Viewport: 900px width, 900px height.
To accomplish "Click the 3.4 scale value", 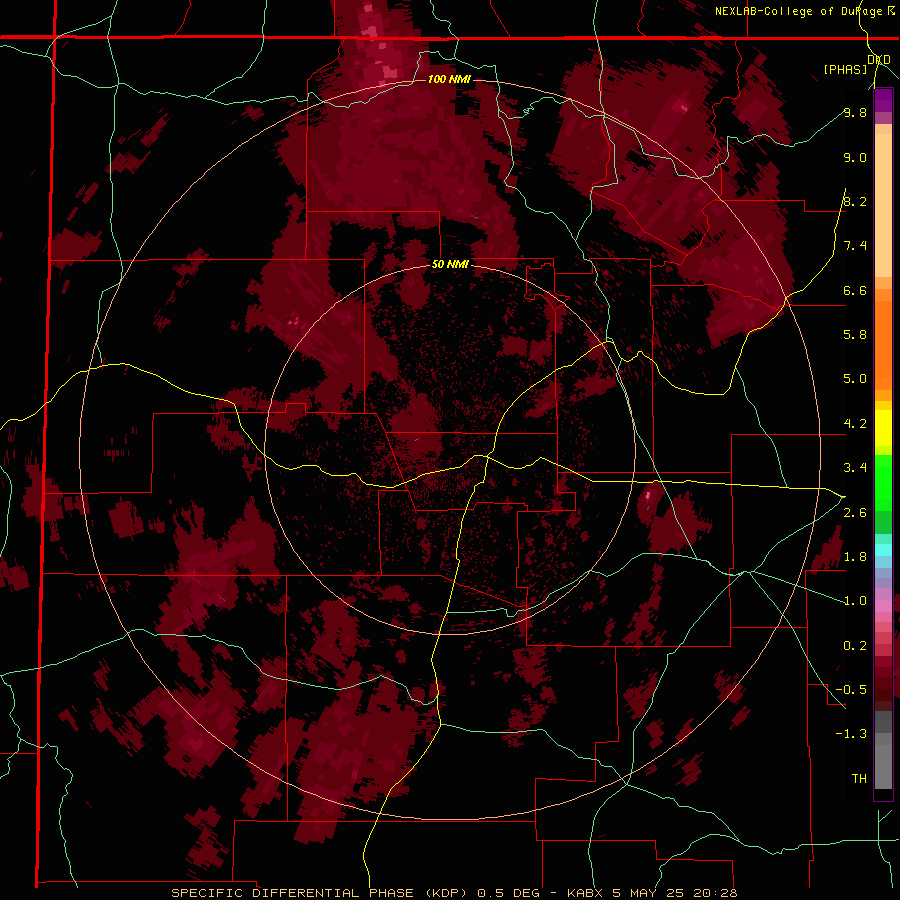I will tap(855, 468).
